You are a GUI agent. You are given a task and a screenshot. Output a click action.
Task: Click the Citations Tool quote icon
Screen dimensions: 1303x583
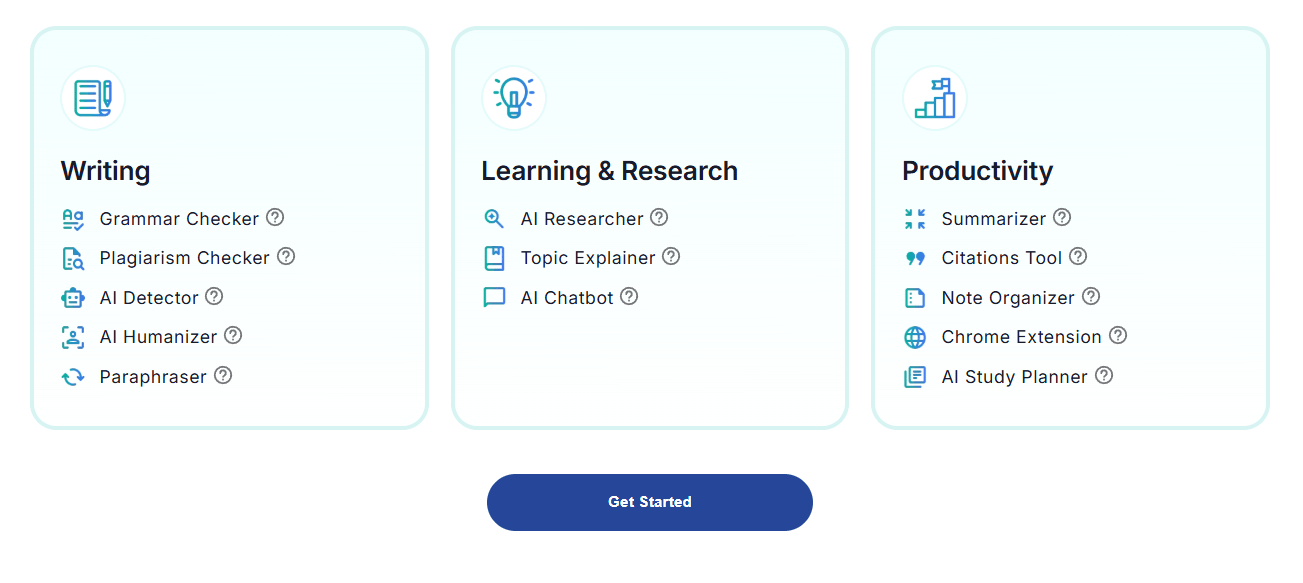coord(915,259)
